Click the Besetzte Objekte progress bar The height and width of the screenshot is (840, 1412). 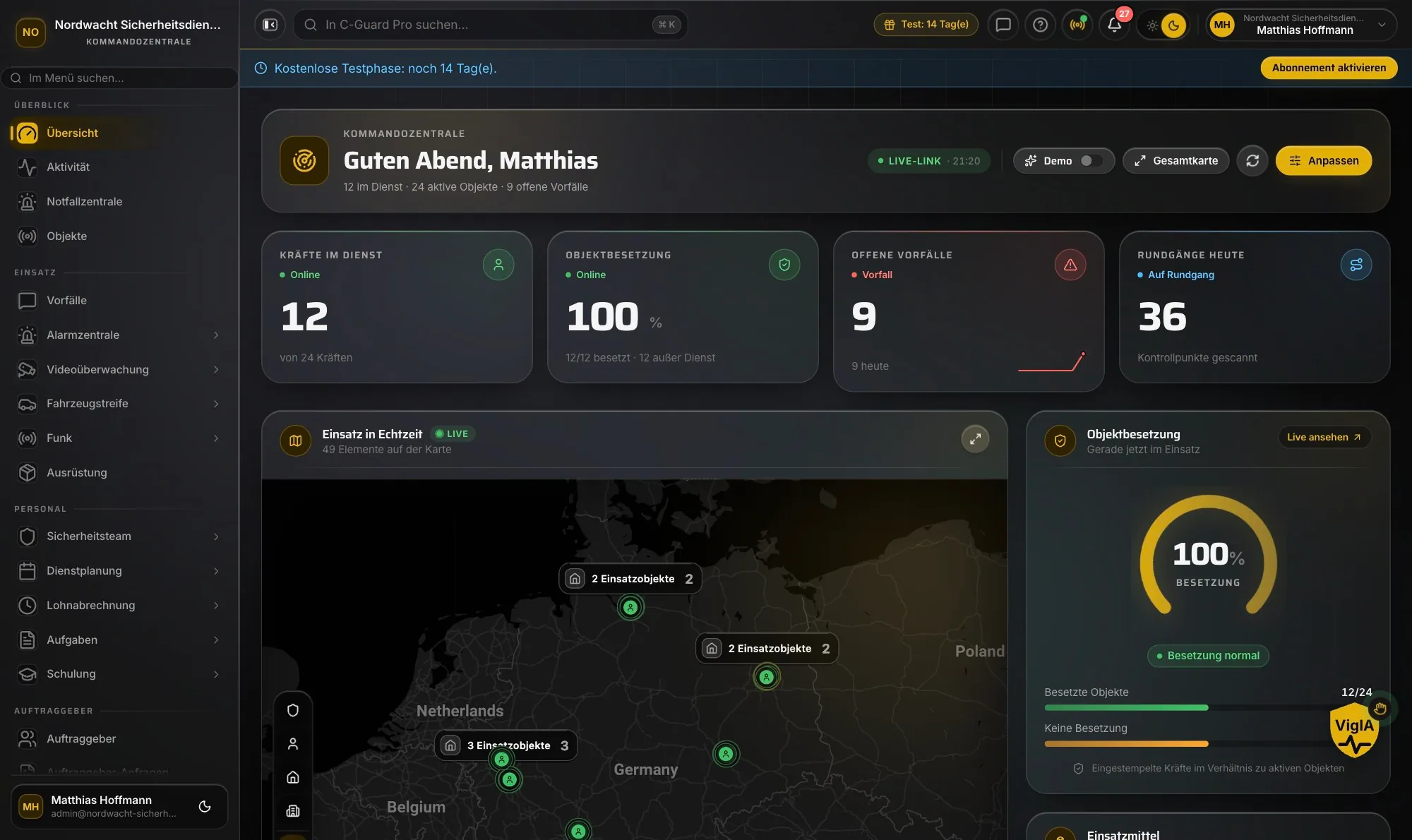point(1208,707)
